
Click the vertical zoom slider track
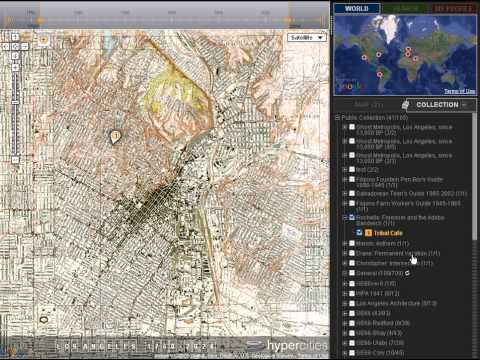coord(15,113)
